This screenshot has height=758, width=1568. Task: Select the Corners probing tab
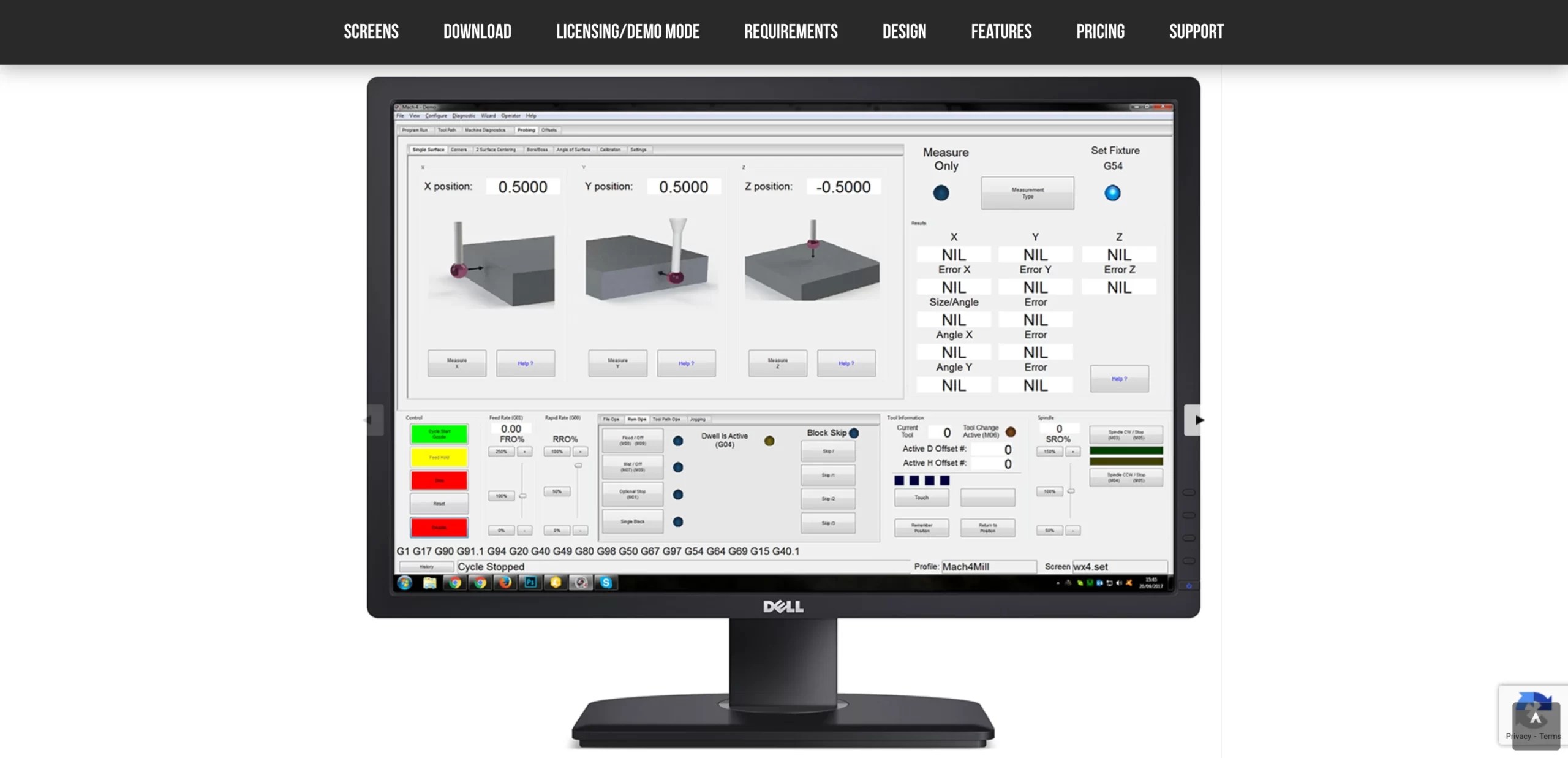point(458,150)
